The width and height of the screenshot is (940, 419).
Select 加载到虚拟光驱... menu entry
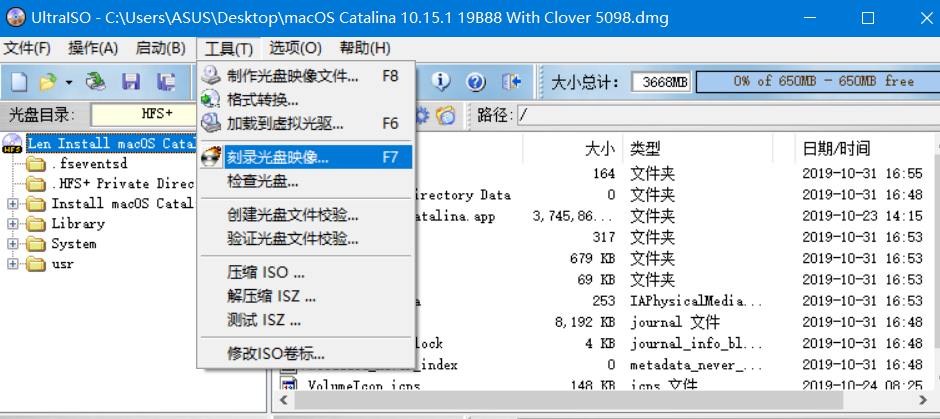(306, 123)
